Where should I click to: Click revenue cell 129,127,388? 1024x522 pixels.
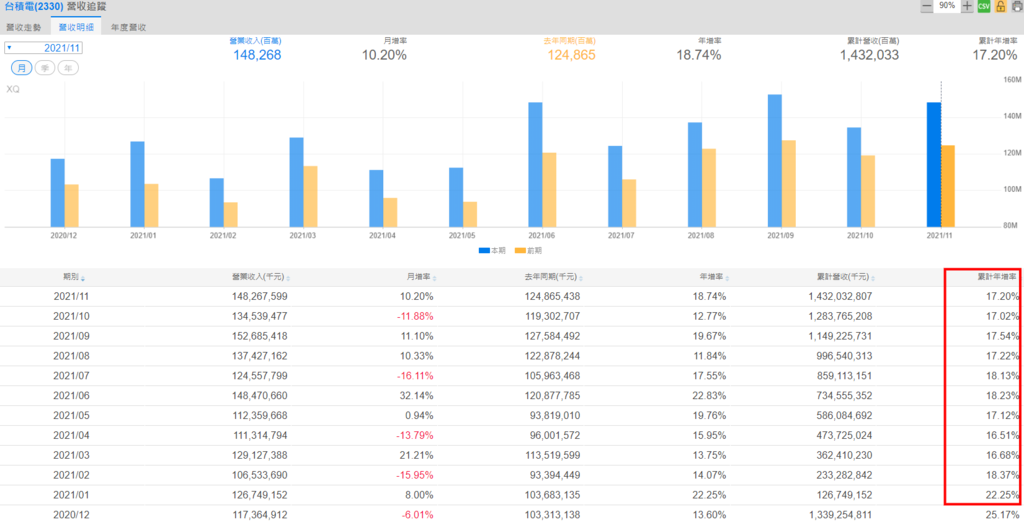tap(259, 455)
